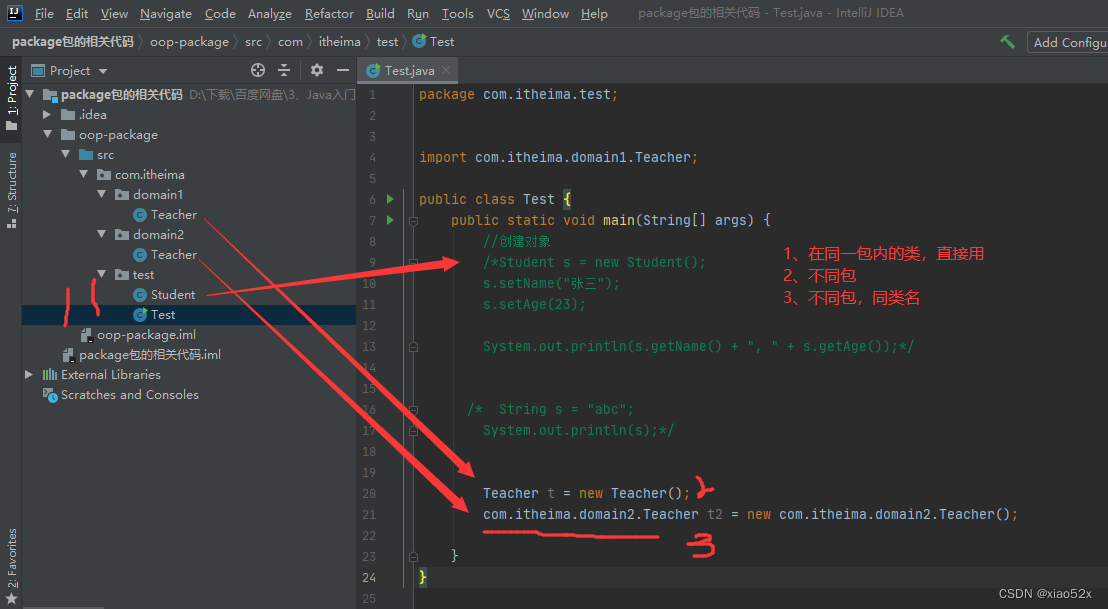Open the Window menu
This screenshot has height=609, width=1108.
click(546, 13)
